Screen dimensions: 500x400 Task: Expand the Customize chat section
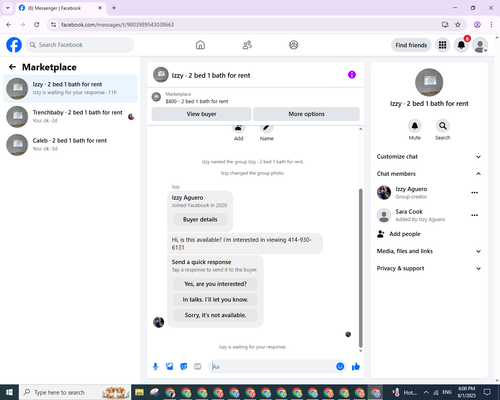(429, 157)
